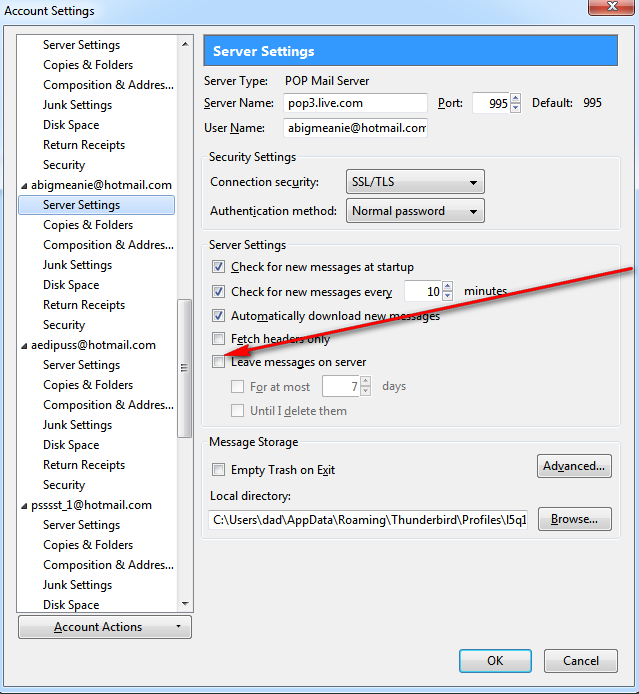Select the psssst_1@hotmail.com account entry
Viewport: 639px width, 694px height.
(91, 505)
